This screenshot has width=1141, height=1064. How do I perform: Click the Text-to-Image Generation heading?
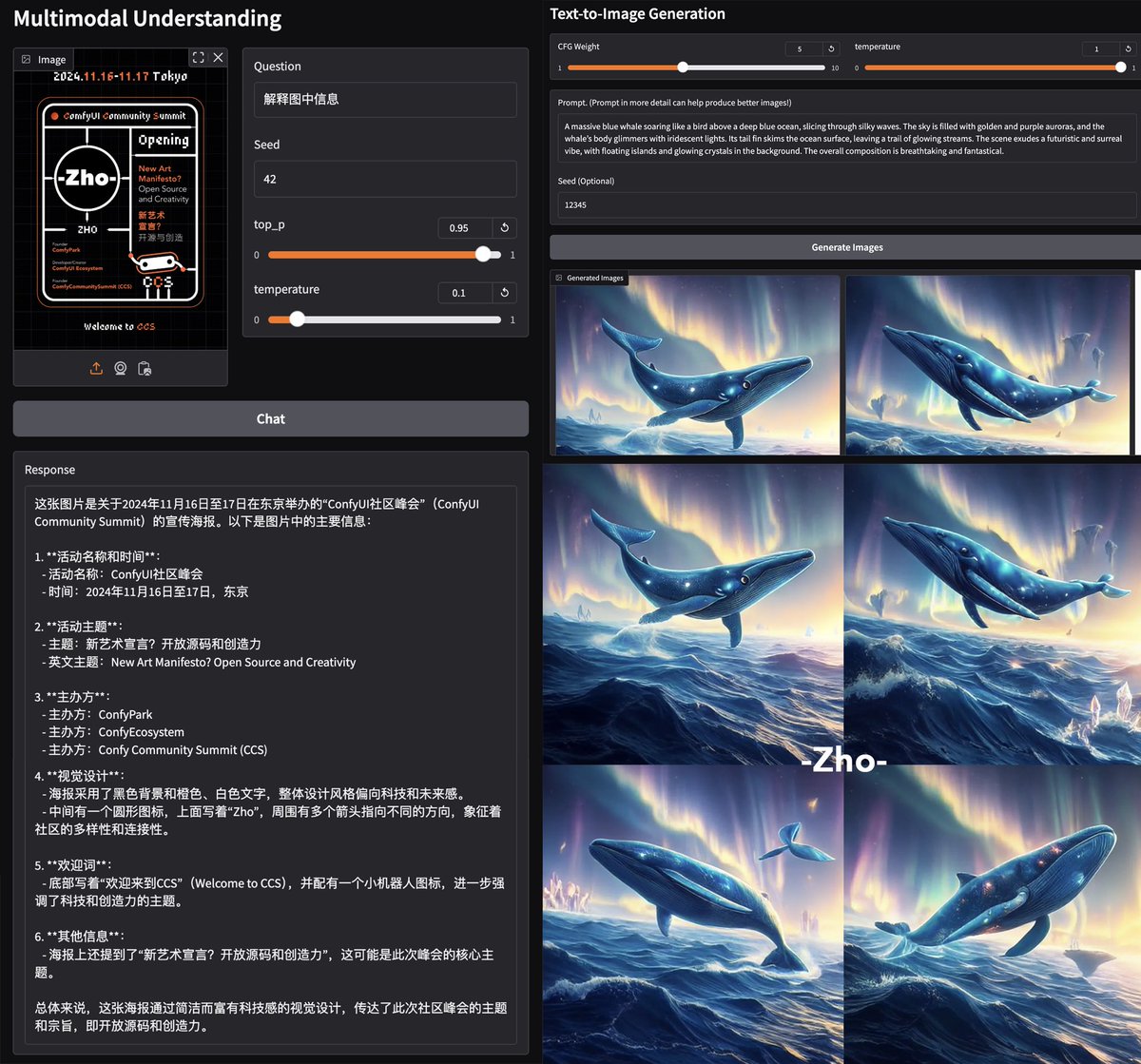(x=637, y=13)
